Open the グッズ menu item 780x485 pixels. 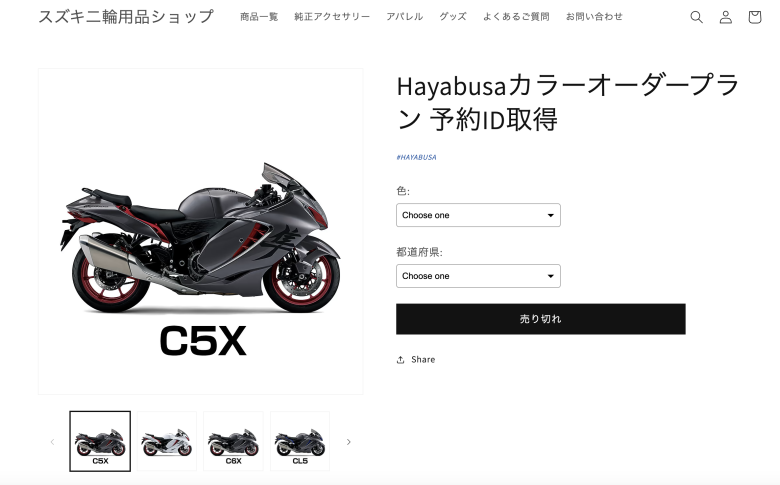coord(453,17)
